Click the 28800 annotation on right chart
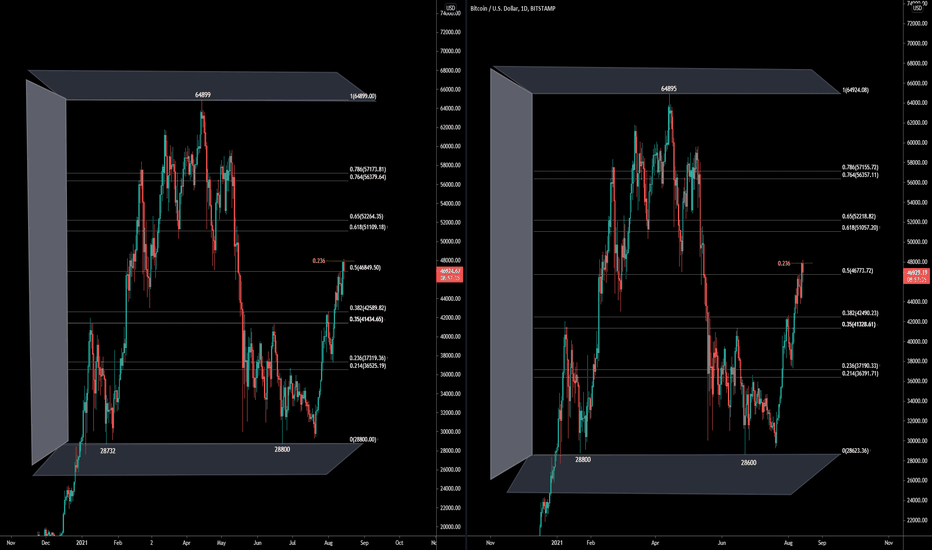Viewport: 932px width, 550px height. 583,460
